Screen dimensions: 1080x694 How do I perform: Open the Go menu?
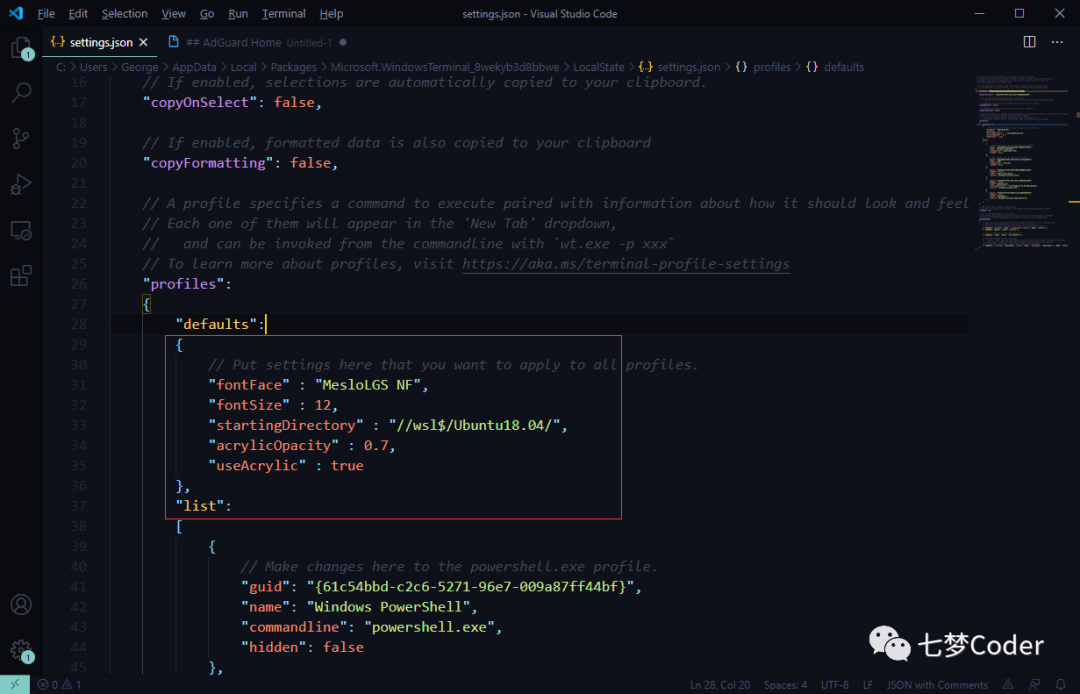207,14
